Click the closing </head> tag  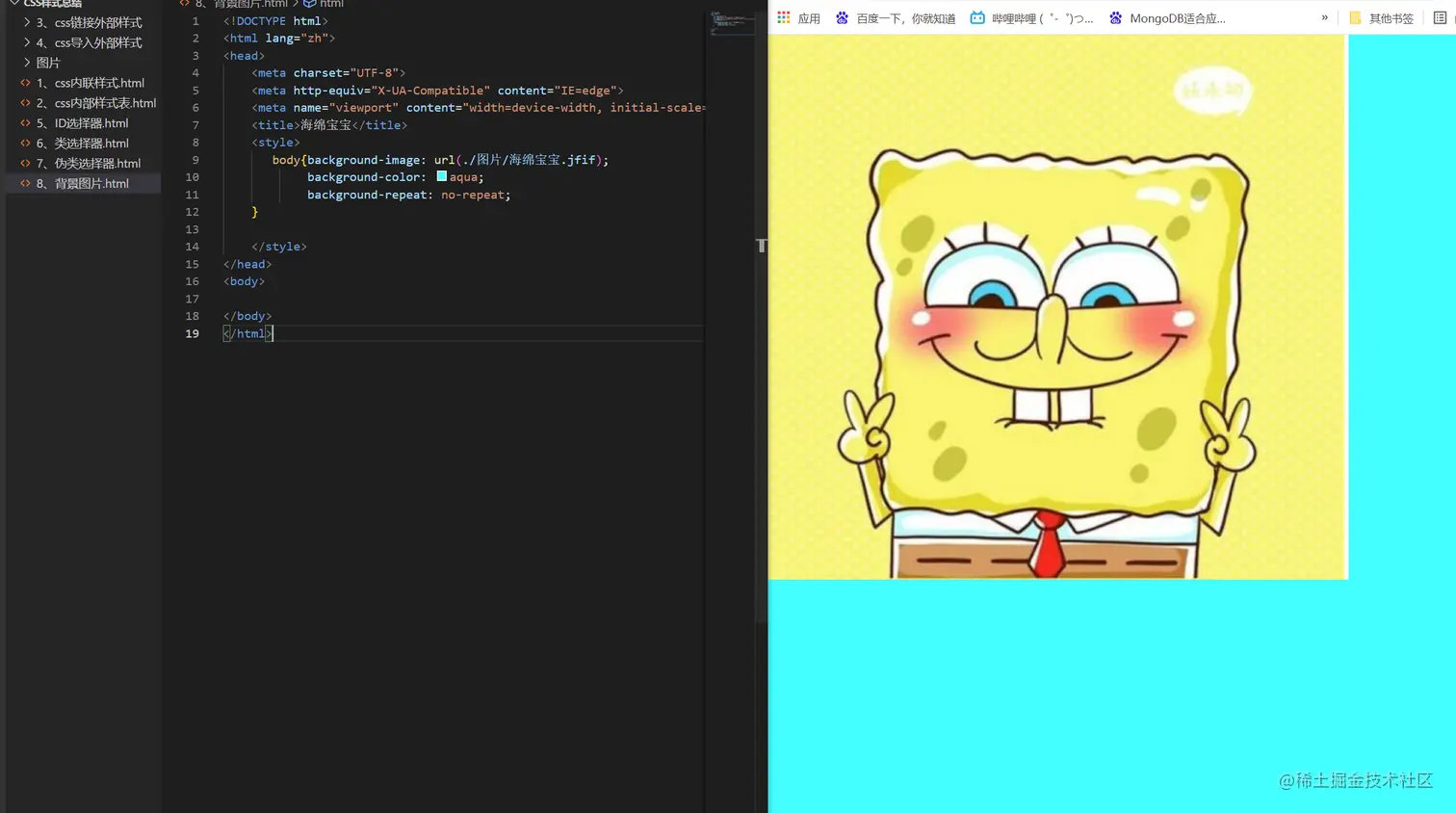(247, 264)
